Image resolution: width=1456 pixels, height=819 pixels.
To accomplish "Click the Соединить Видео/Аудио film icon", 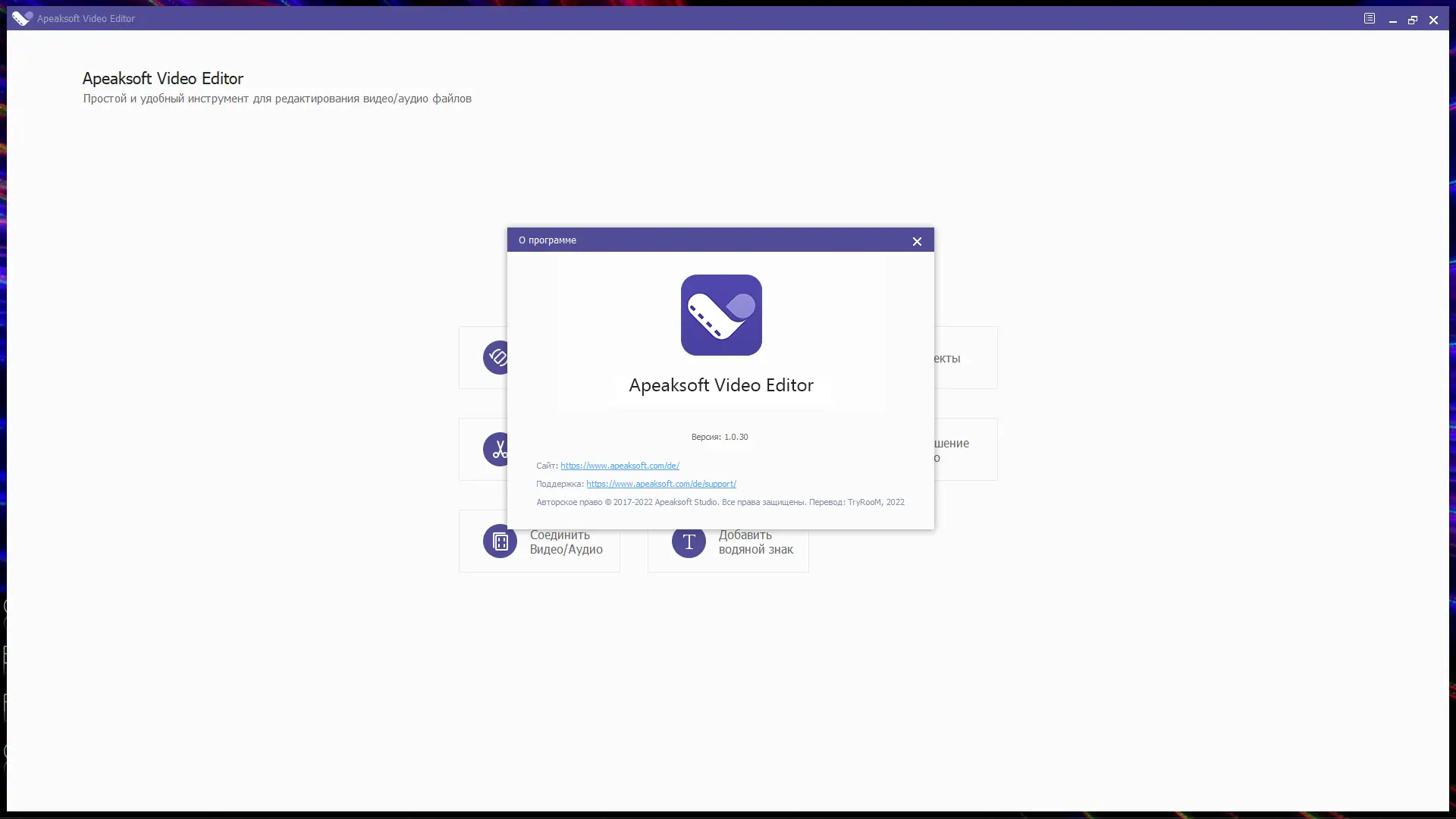I will [500, 541].
